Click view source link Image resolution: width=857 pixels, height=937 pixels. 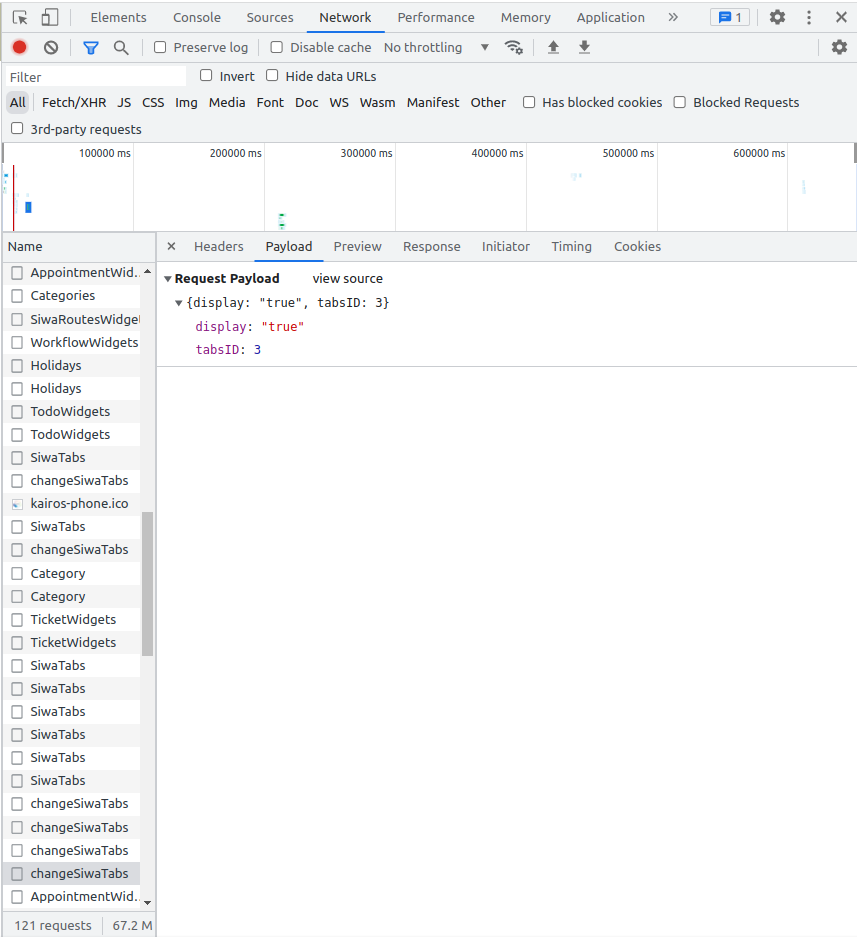pos(347,278)
